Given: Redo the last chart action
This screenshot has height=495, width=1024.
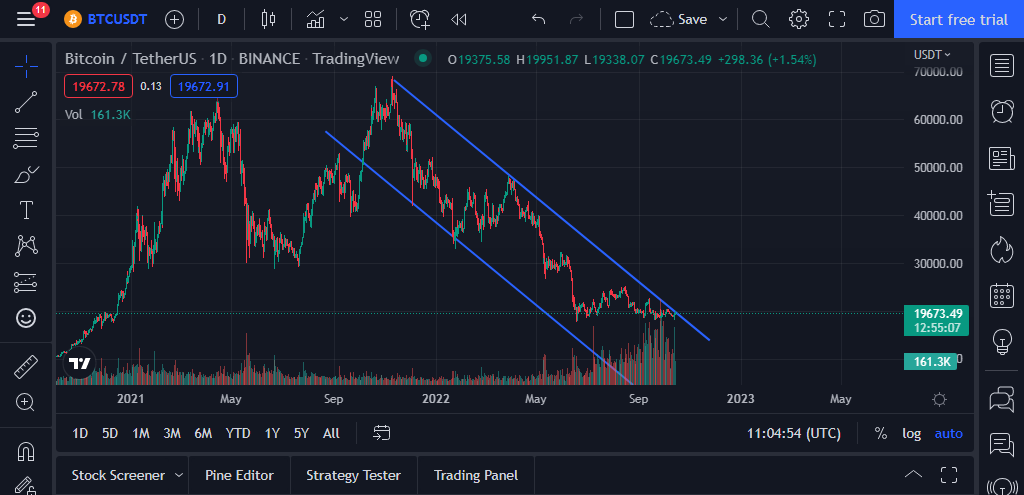Looking at the screenshot, I should 576,19.
